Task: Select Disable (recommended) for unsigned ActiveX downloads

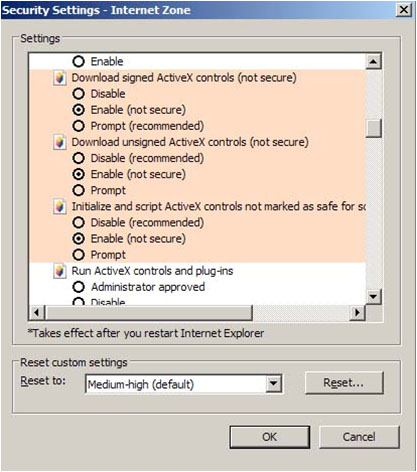Action: click(x=78, y=158)
